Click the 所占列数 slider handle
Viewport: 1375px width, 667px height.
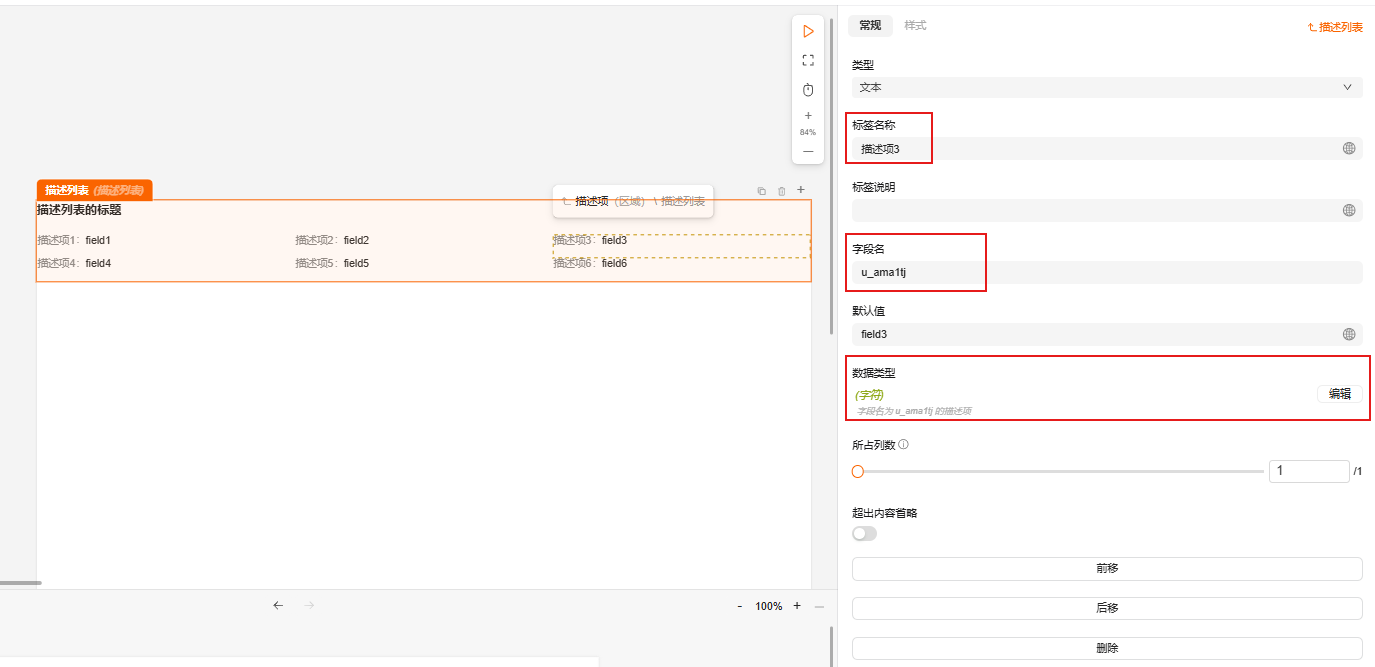click(x=857, y=471)
